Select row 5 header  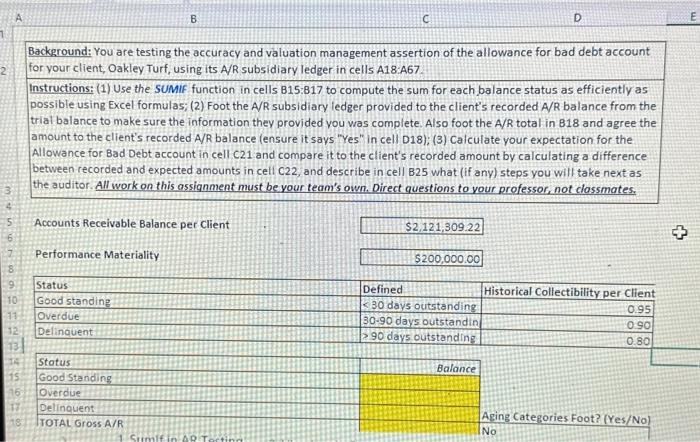pos(10,222)
